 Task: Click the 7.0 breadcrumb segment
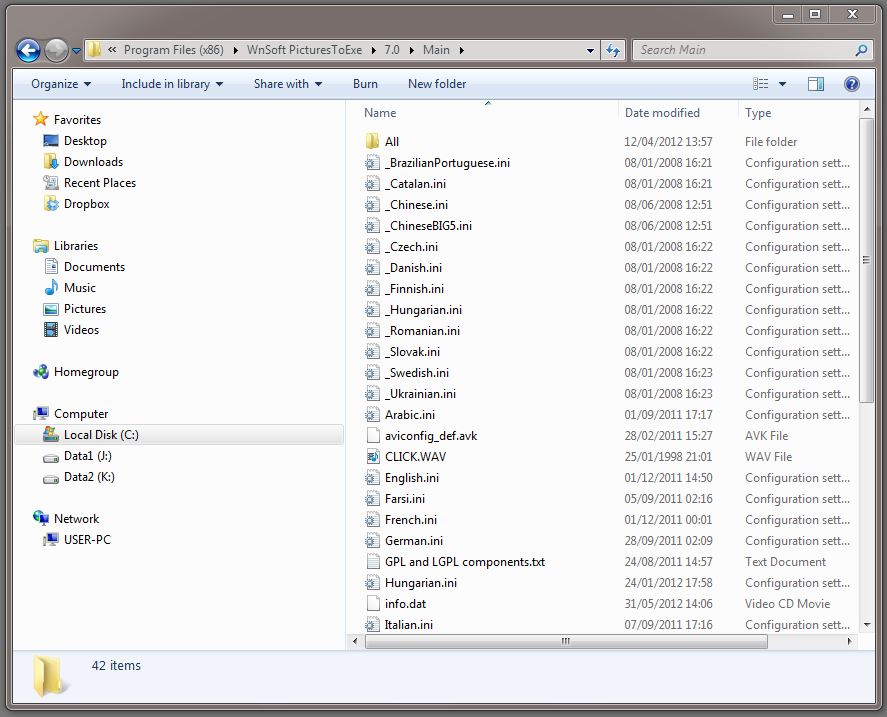pyautogui.click(x=391, y=50)
